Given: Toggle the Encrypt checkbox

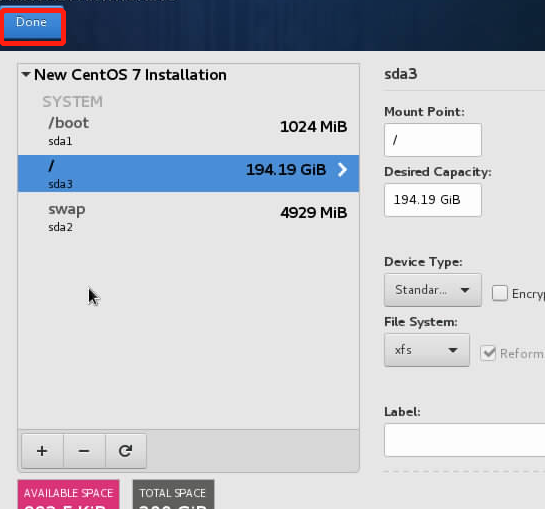Looking at the screenshot, I should [x=499, y=293].
